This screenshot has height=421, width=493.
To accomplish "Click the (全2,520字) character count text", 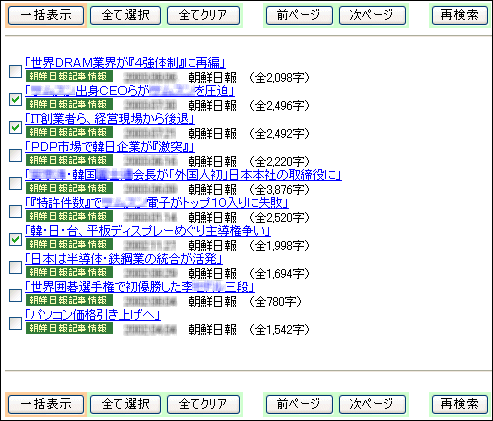I will point(279,218).
